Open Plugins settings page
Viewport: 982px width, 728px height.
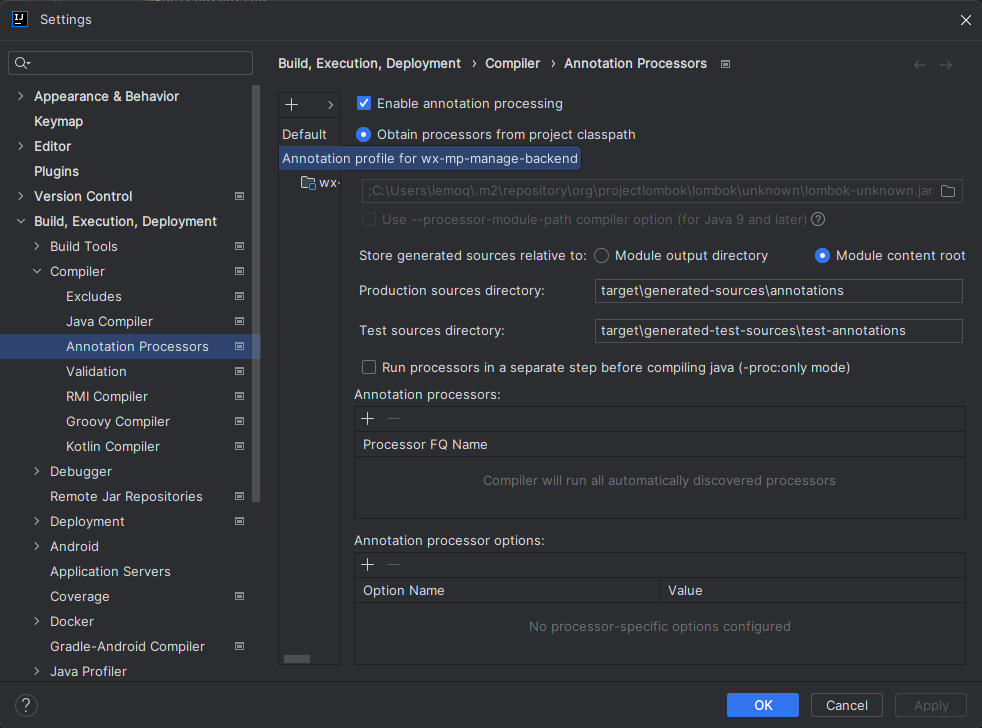coord(56,172)
